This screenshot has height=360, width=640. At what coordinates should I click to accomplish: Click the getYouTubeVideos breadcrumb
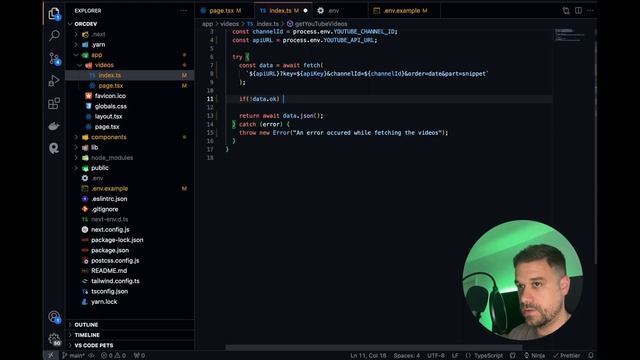(317, 24)
